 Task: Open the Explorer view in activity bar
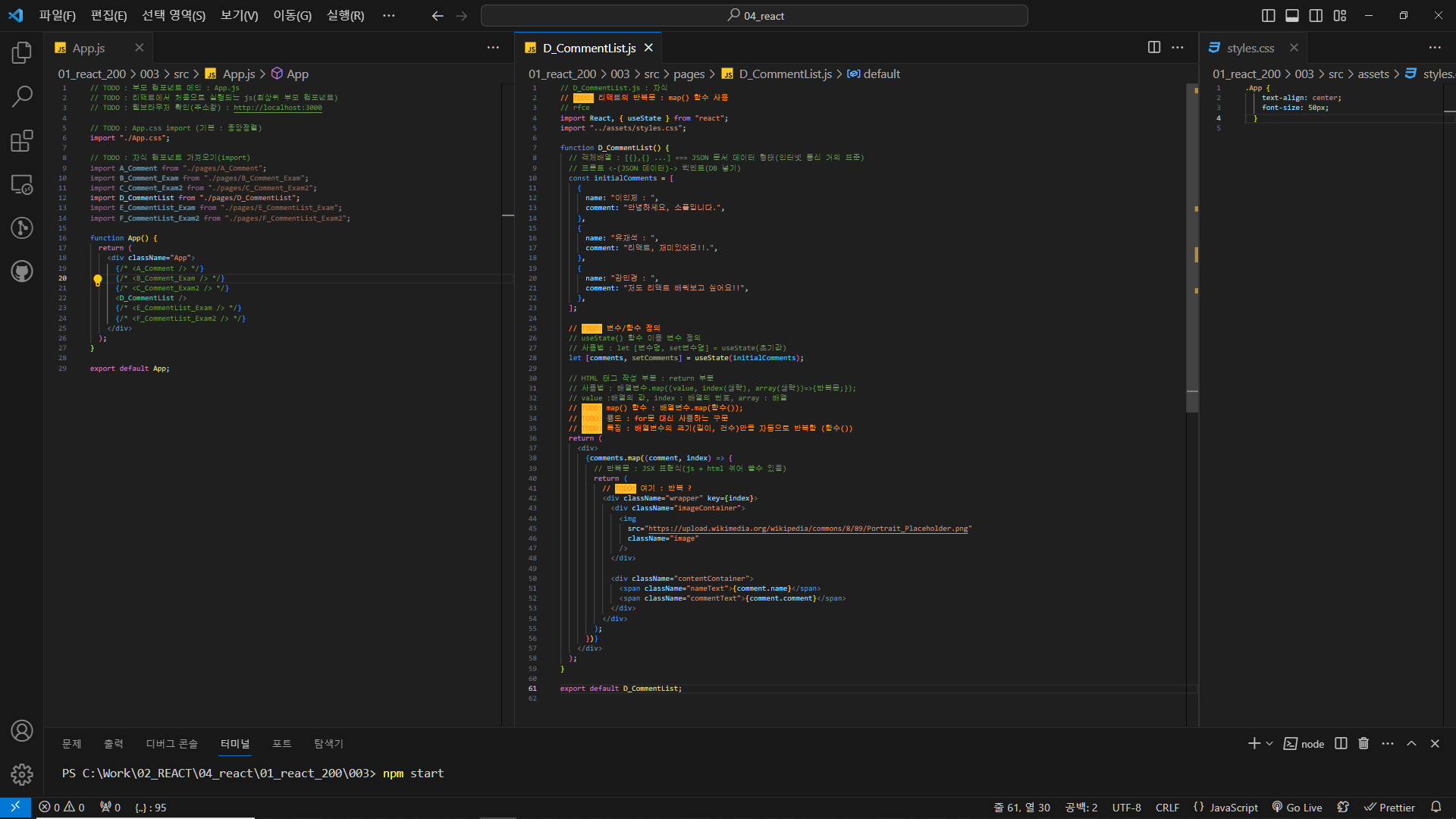click(x=22, y=53)
